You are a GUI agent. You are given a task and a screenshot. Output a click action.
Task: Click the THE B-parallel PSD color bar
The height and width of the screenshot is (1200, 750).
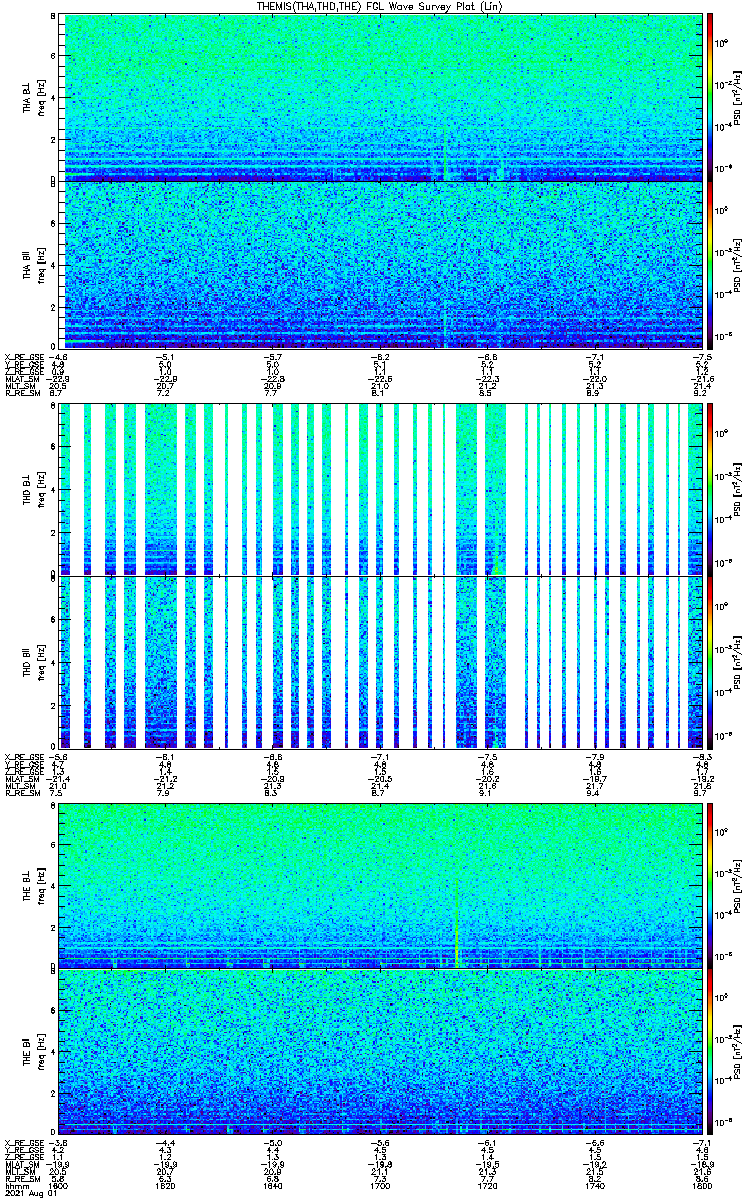point(710,1052)
